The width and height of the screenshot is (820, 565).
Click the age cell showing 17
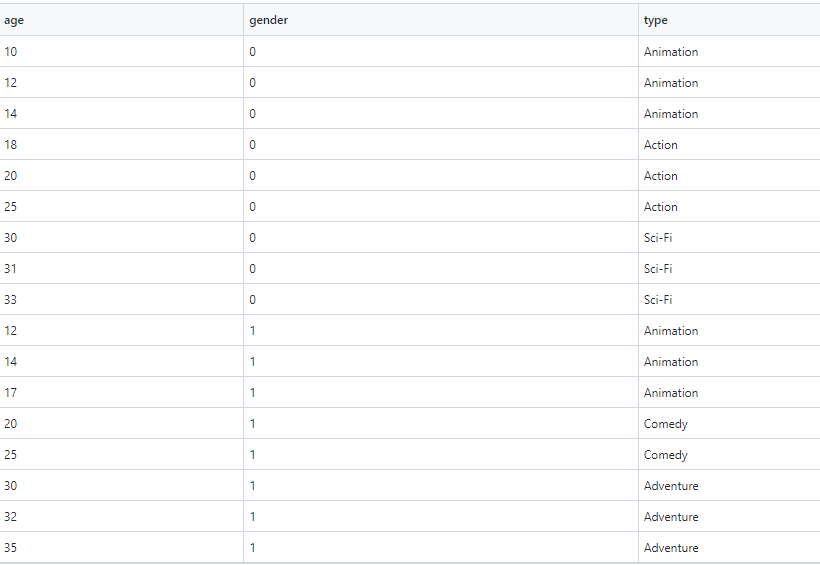click(x=121, y=392)
